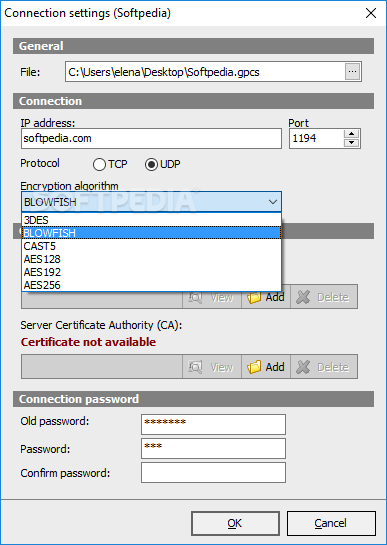Click Delete beside the upper certificate field
The width and height of the screenshot is (387, 545).
click(x=324, y=297)
